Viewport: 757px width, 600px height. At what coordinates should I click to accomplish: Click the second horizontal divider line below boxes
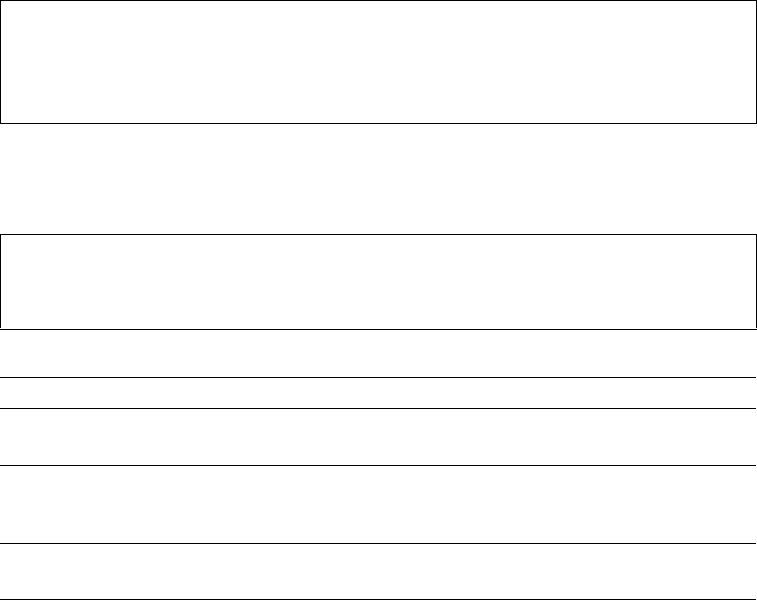378,377
